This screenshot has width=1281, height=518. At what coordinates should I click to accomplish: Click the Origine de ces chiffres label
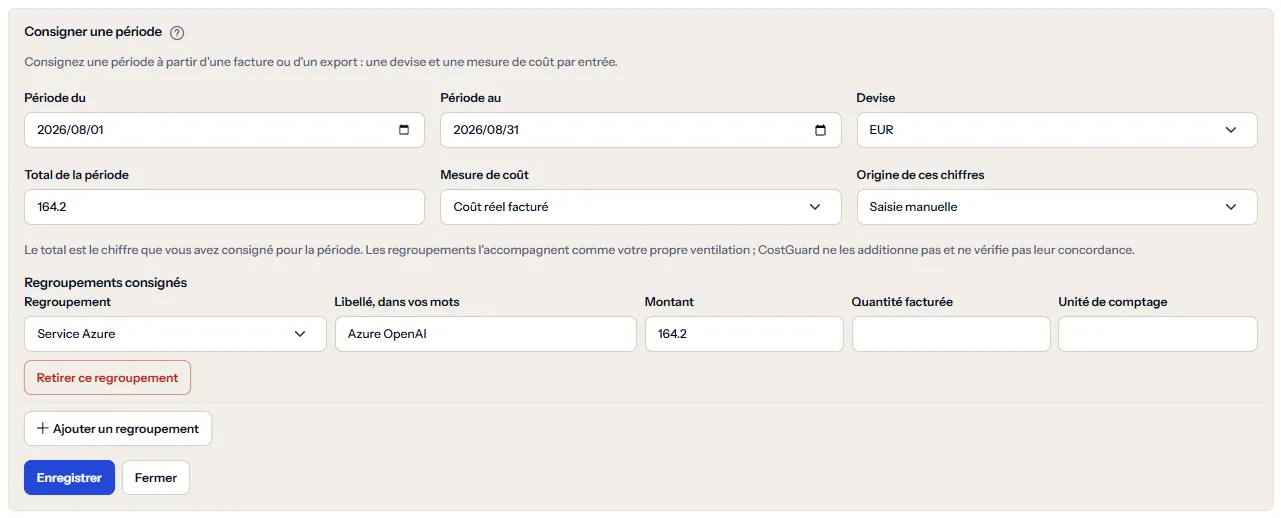921,175
